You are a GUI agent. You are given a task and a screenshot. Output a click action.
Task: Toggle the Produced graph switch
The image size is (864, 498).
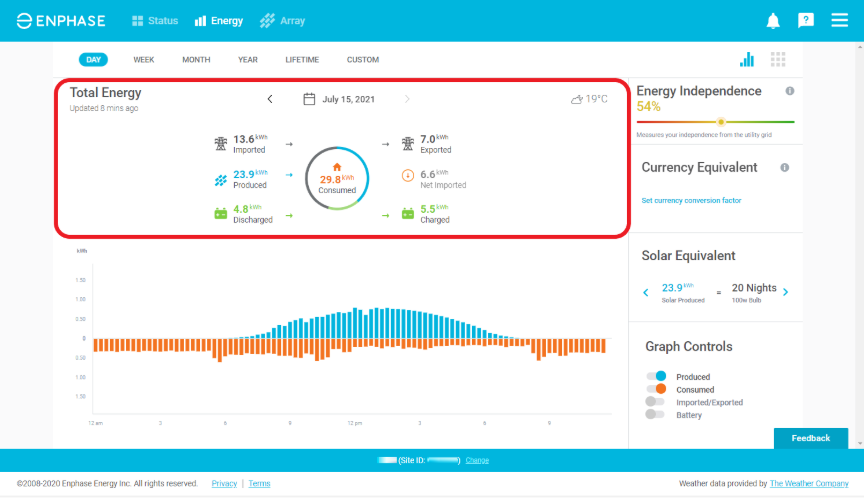656,376
